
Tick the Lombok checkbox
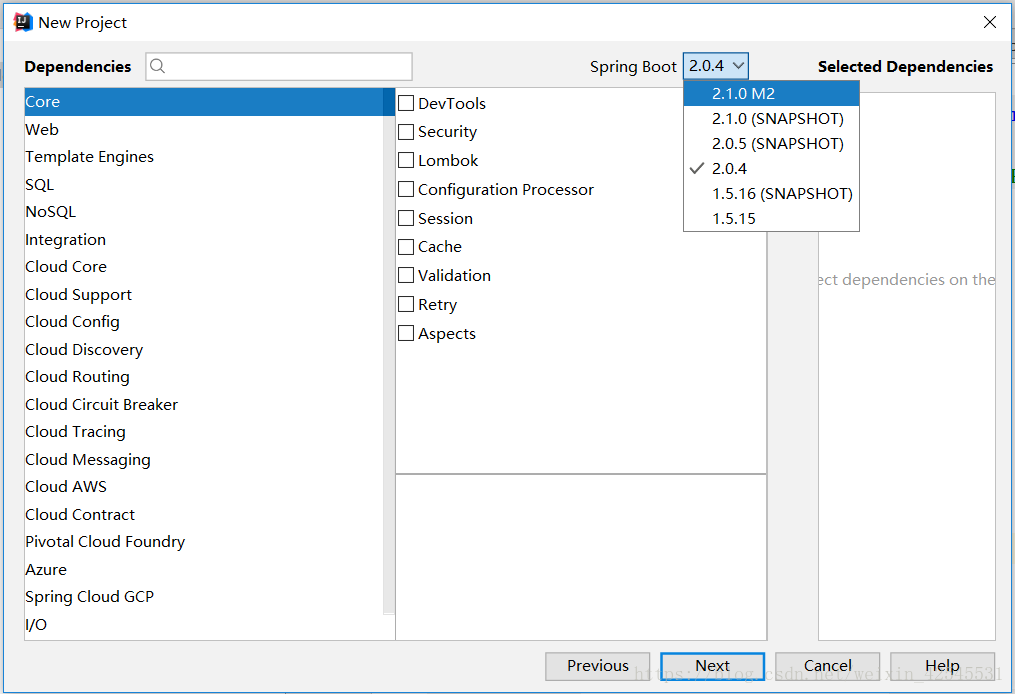click(x=406, y=160)
